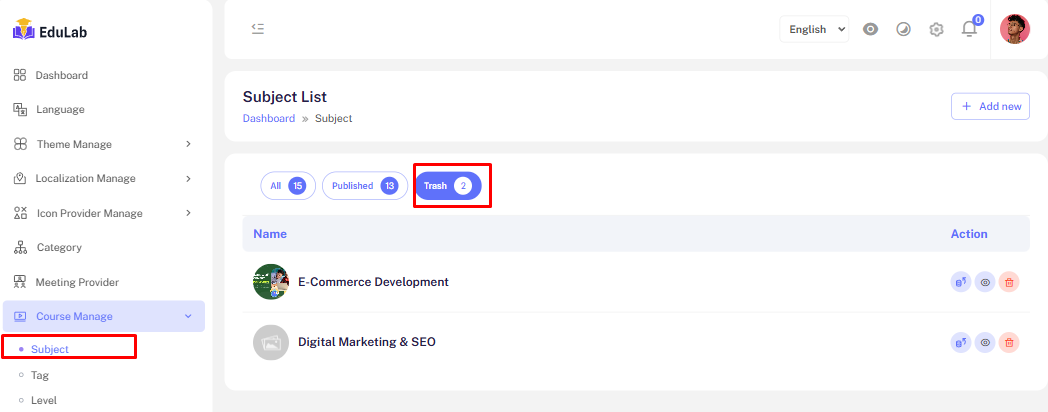Click the Add new button
The image size is (1048, 412).
tap(990, 106)
